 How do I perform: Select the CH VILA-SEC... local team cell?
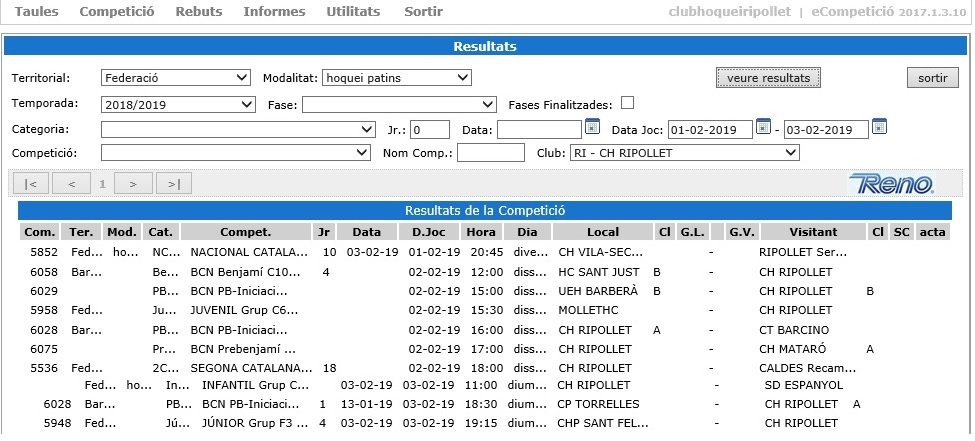[x=601, y=253]
